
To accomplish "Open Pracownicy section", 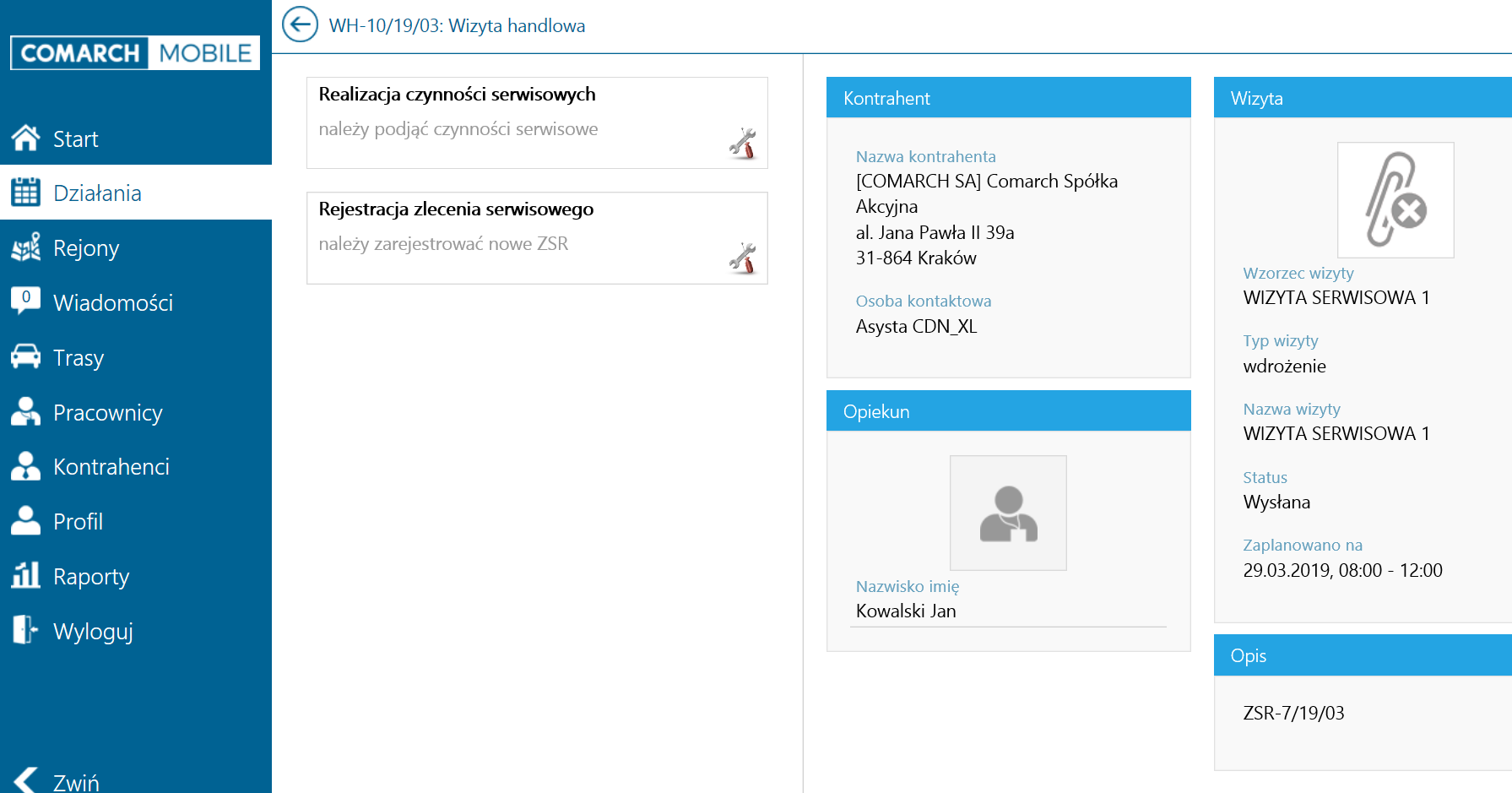I will tap(136, 412).
